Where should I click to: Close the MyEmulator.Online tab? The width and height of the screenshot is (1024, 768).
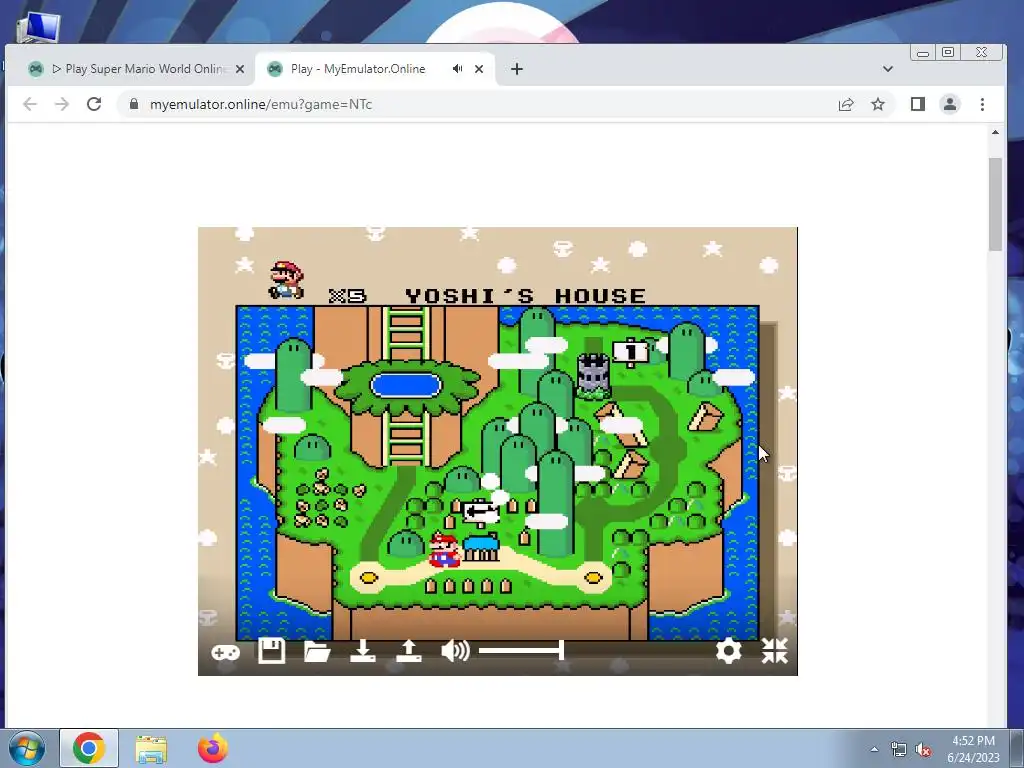point(479,69)
